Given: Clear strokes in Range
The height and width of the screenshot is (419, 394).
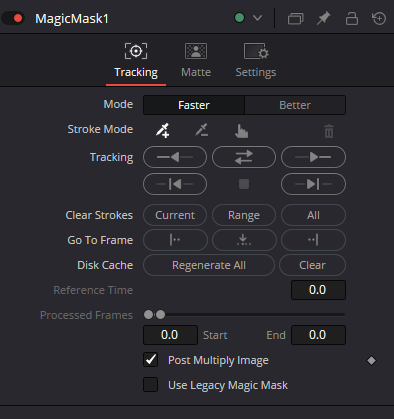Looking at the screenshot, I should (244, 215).
